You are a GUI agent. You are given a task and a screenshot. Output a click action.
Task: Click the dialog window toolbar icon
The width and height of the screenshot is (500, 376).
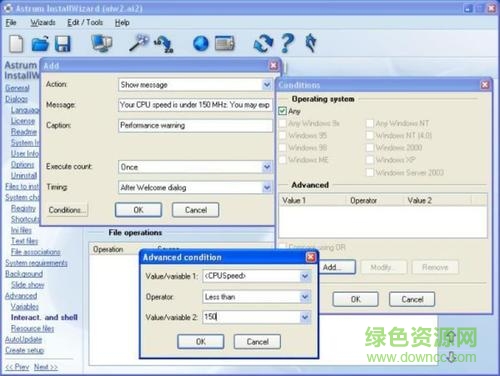coord(225,43)
